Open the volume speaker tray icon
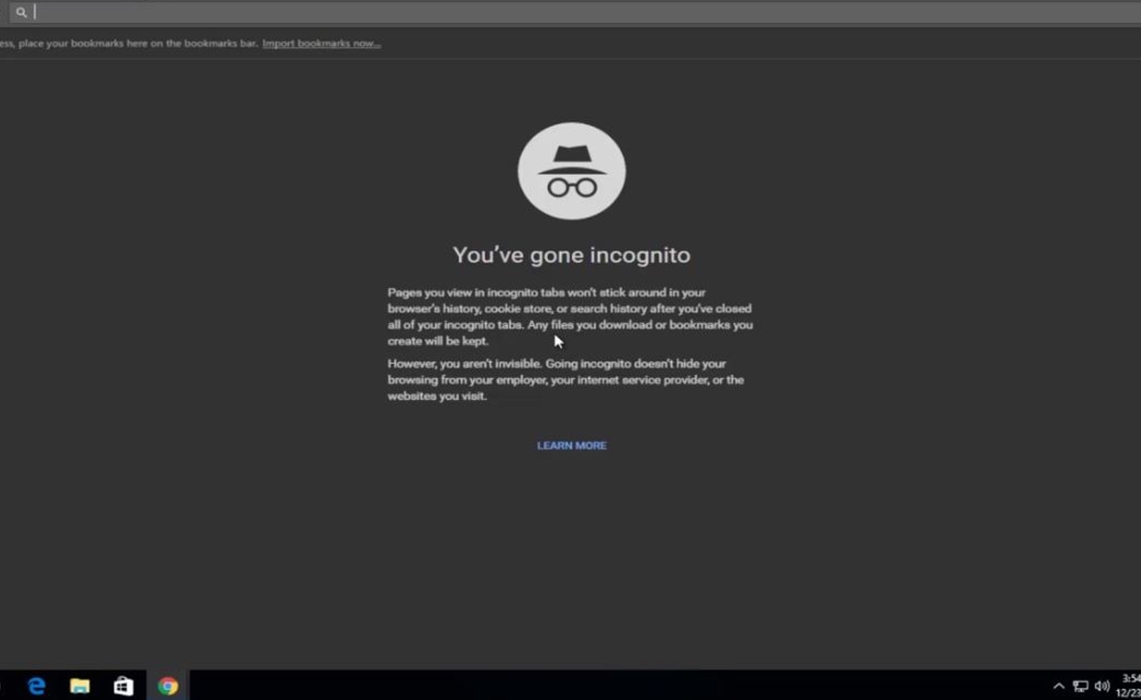Image resolution: width=1141 pixels, height=700 pixels. (1102, 686)
